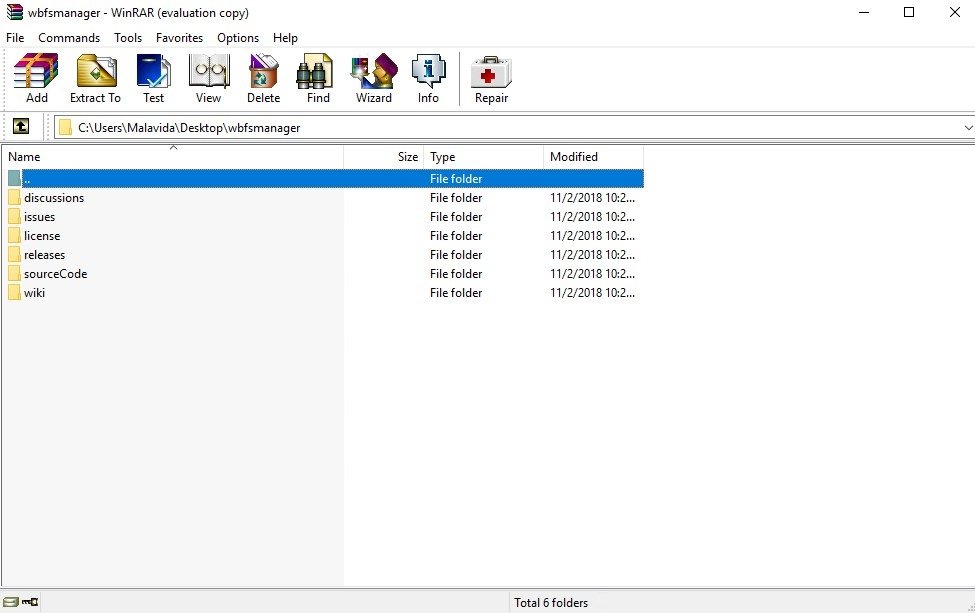The height and width of the screenshot is (613, 975).
Task: Click the File folder type of license row
Action: point(456,236)
